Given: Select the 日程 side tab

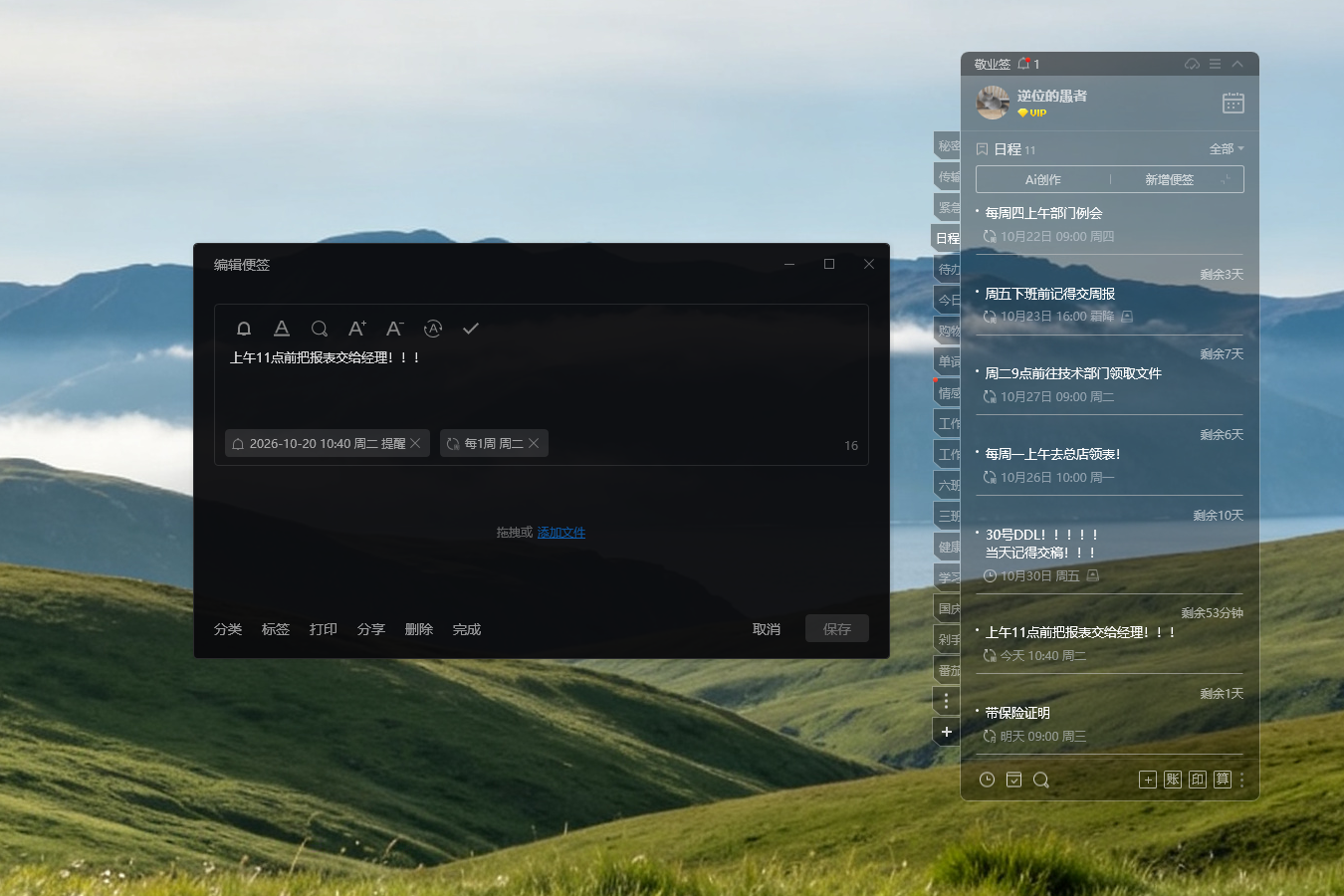Looking at the screenshot, I should pyautogui.click(x=947, y=238).
